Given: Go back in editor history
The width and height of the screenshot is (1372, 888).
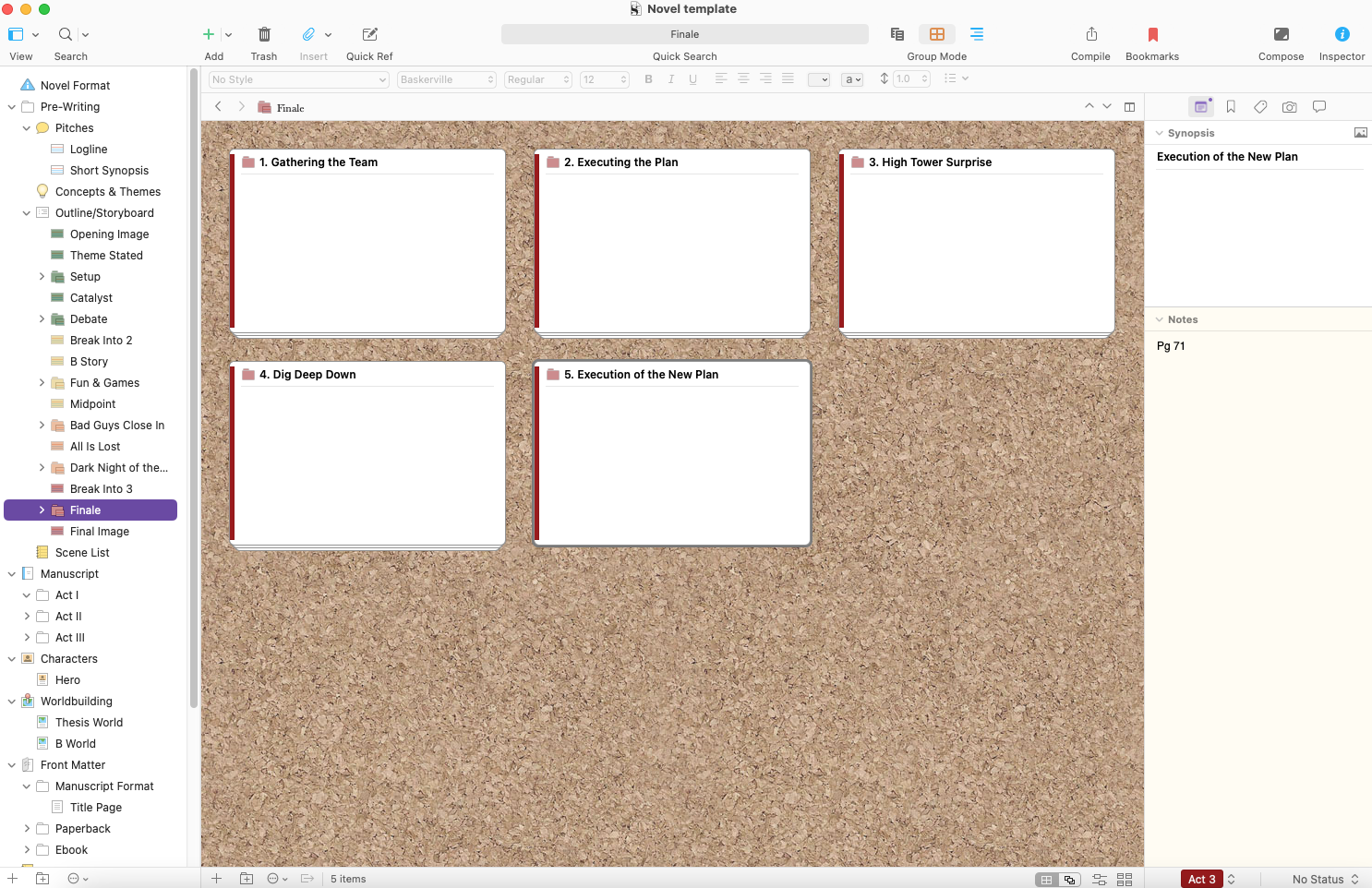Looking at the screenshot, I should coord(218,107).
